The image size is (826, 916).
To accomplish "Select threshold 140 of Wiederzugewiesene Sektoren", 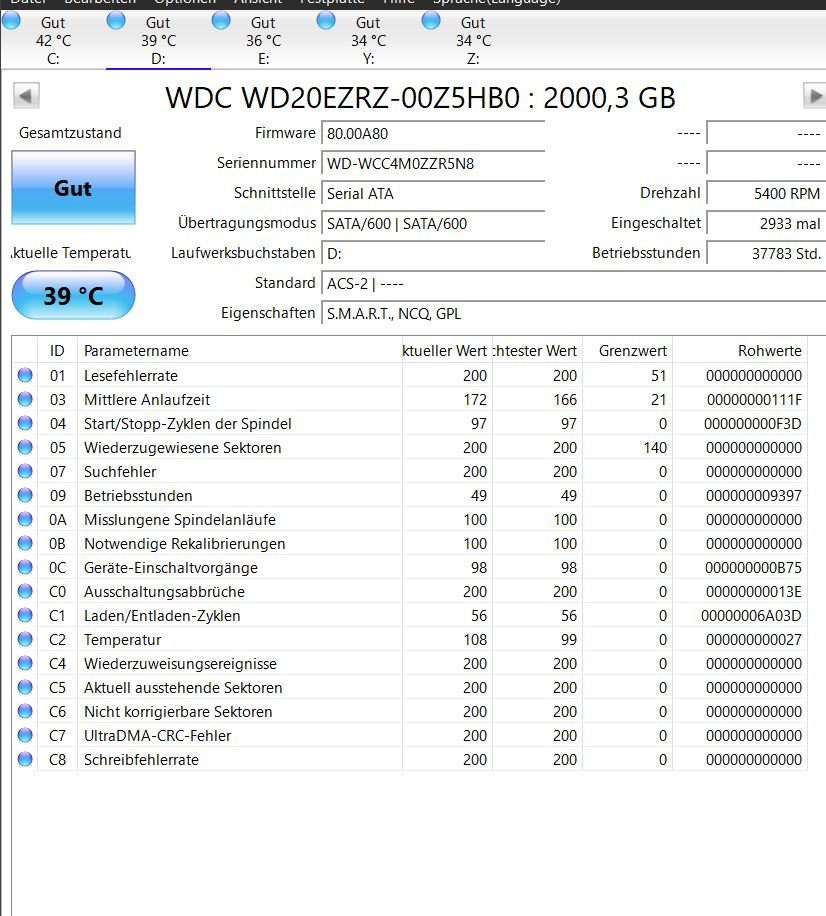I will (655, 447).
